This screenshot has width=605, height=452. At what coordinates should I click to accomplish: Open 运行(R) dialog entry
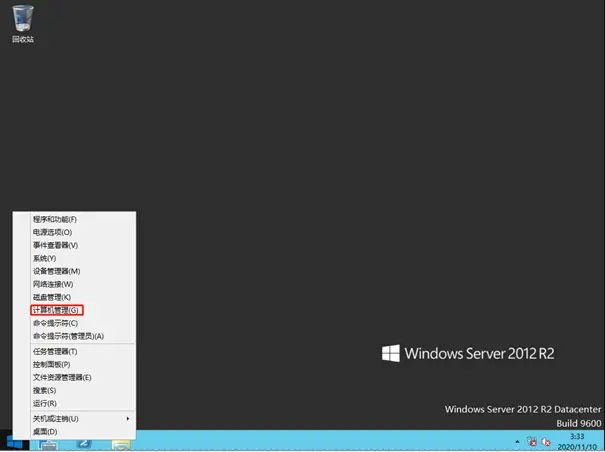(x=74, y=404)
